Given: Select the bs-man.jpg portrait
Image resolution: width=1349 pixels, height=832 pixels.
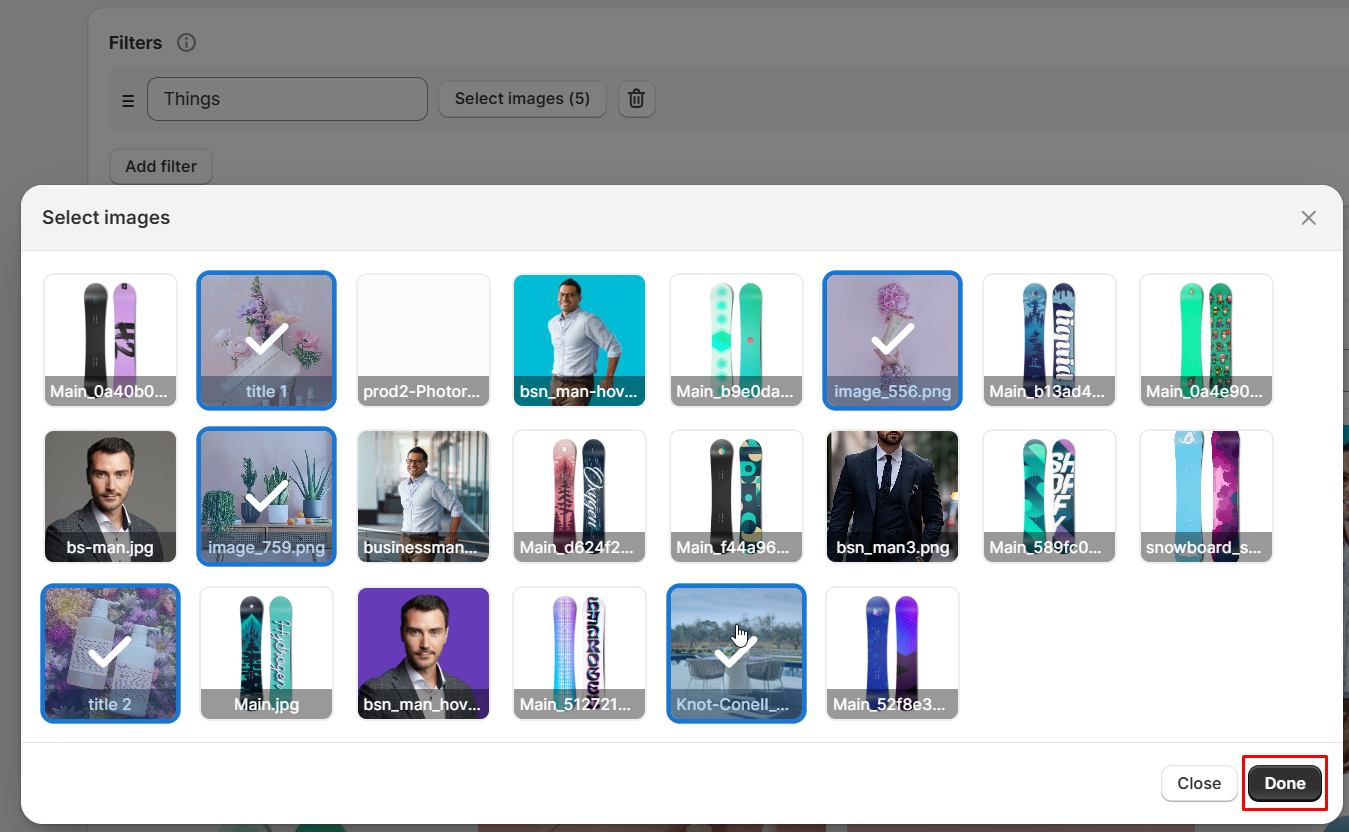Looking at the screenshot, I should click(x=110, y=496).
